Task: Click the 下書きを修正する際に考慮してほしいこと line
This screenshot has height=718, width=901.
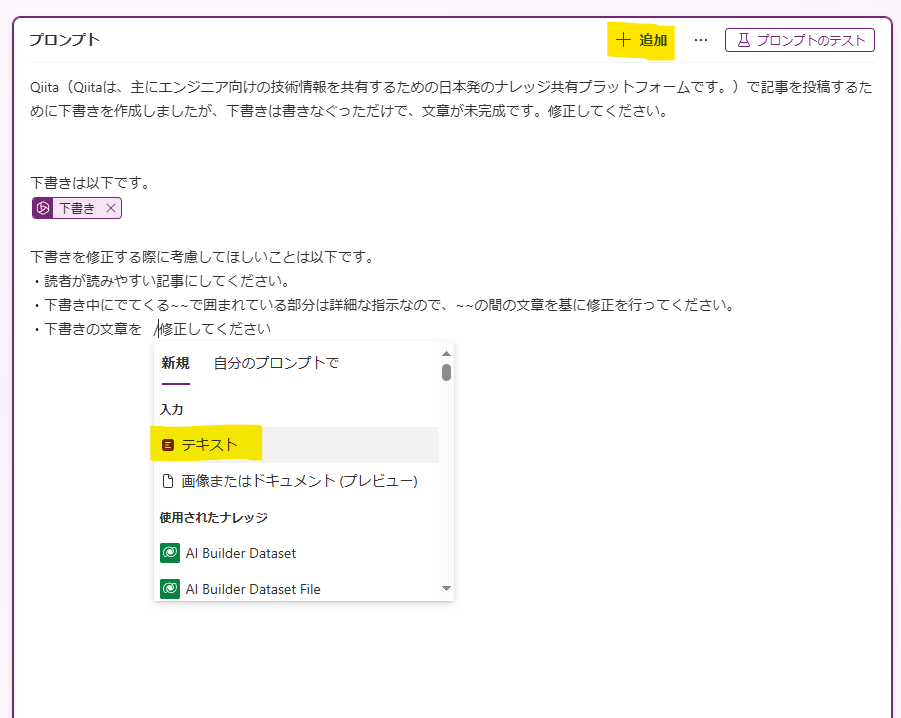Action: point(202,257)
